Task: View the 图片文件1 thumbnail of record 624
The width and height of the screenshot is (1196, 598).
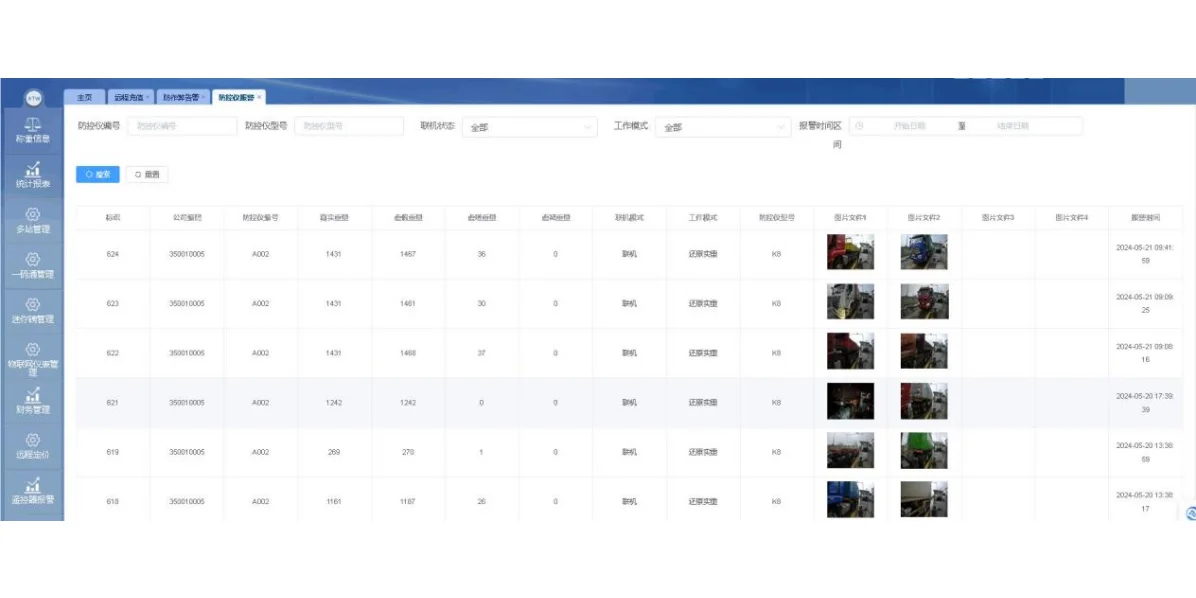Action: click(x=852, y=254)
